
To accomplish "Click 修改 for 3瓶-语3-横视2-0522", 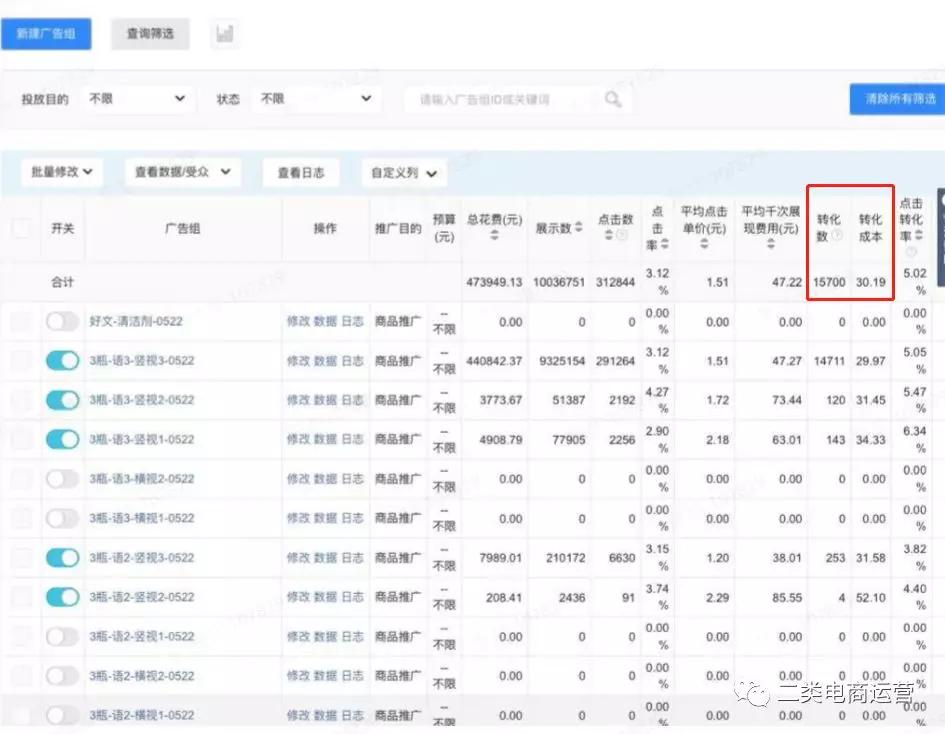I will (x=298, y=479).
